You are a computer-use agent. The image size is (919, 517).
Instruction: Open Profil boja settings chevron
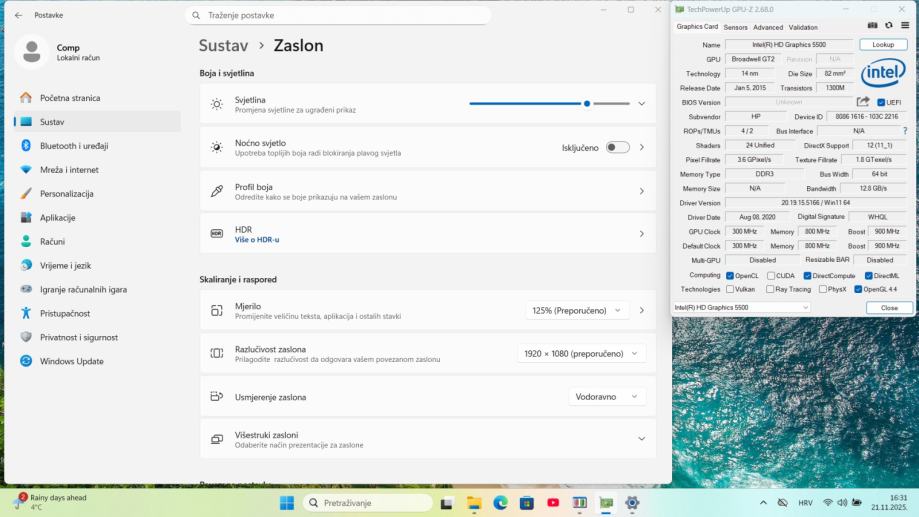coord(642,191)
